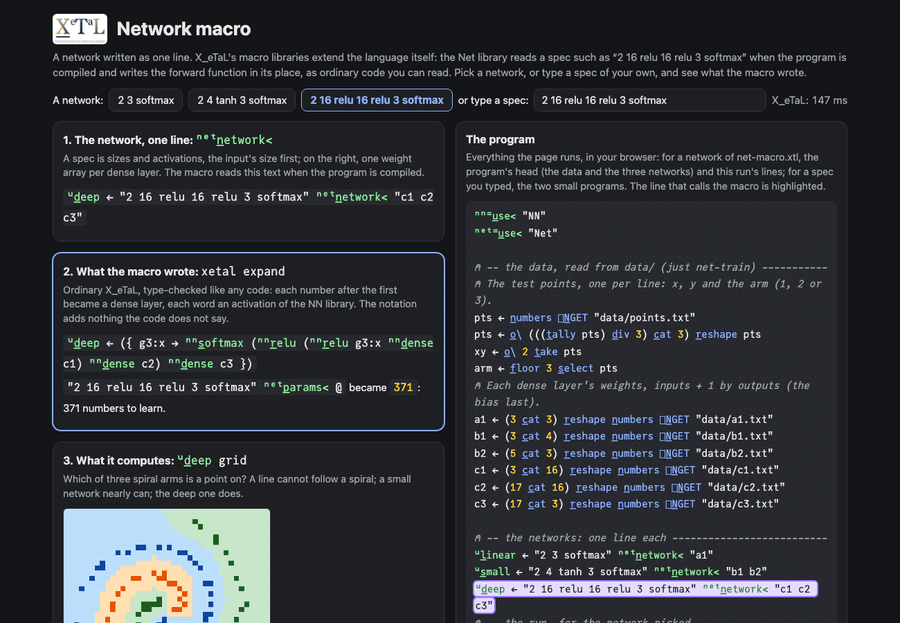Click cat link in the a1 line

(x=530, y=419)
